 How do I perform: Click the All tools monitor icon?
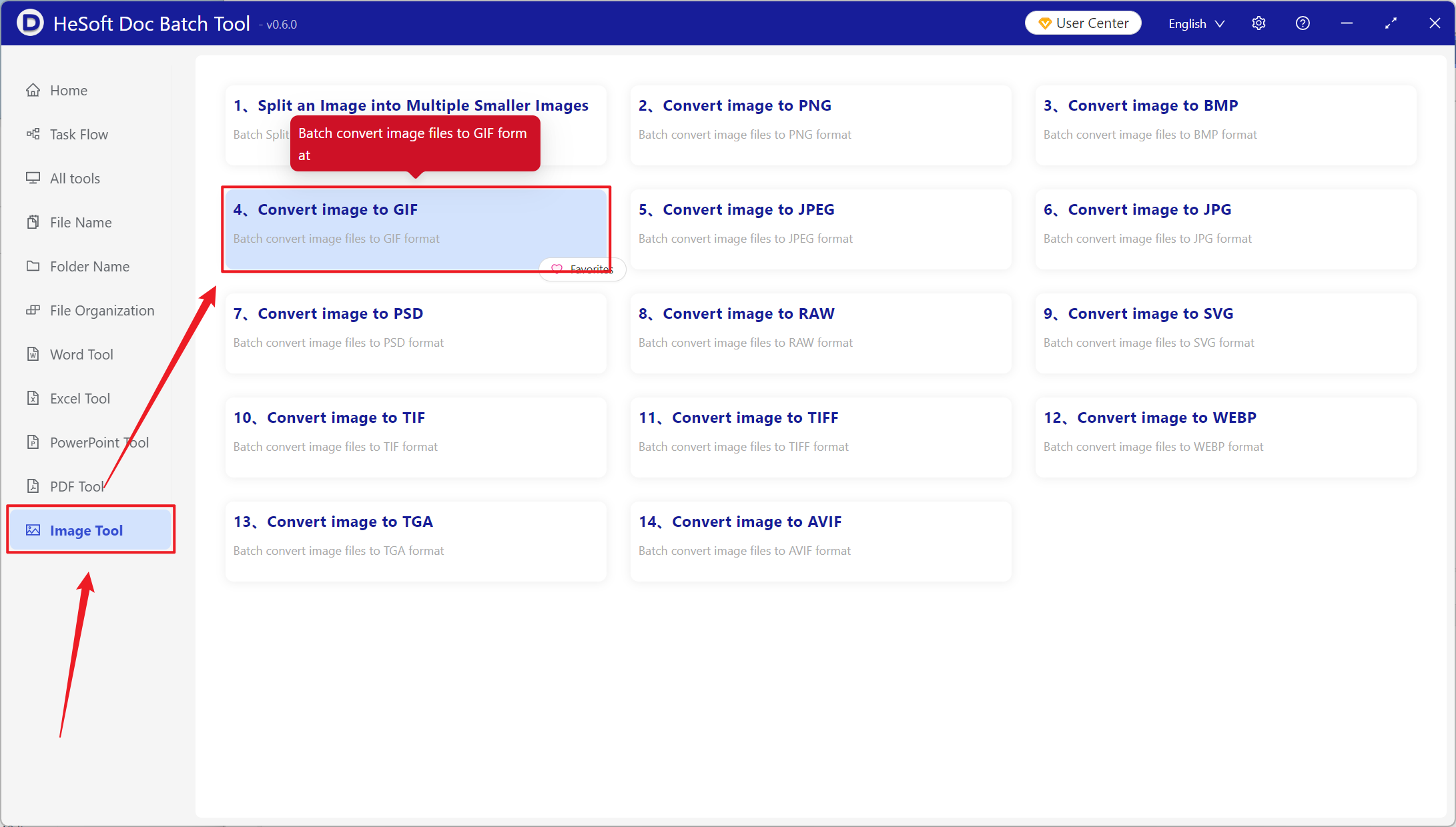tap(33, 178)
